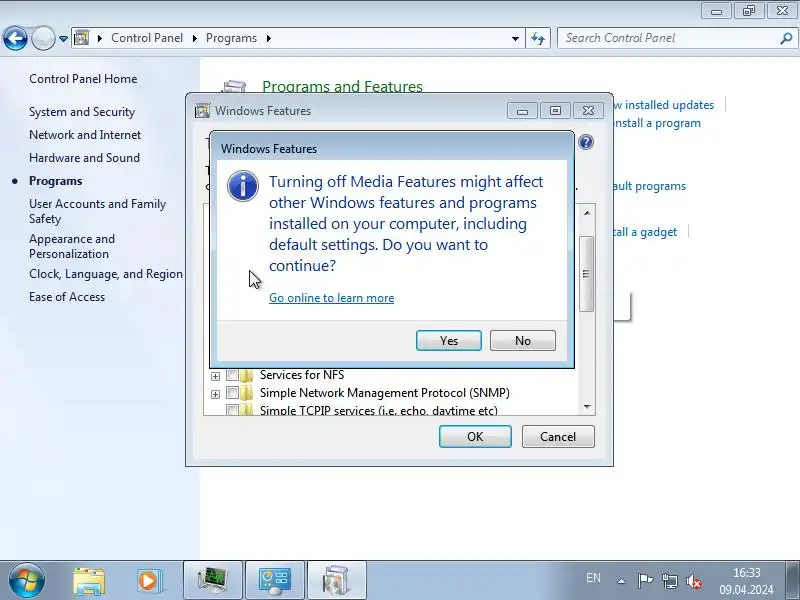Select Simple Network Management Protocol (SNMP) row text

[x=385, y=392]
